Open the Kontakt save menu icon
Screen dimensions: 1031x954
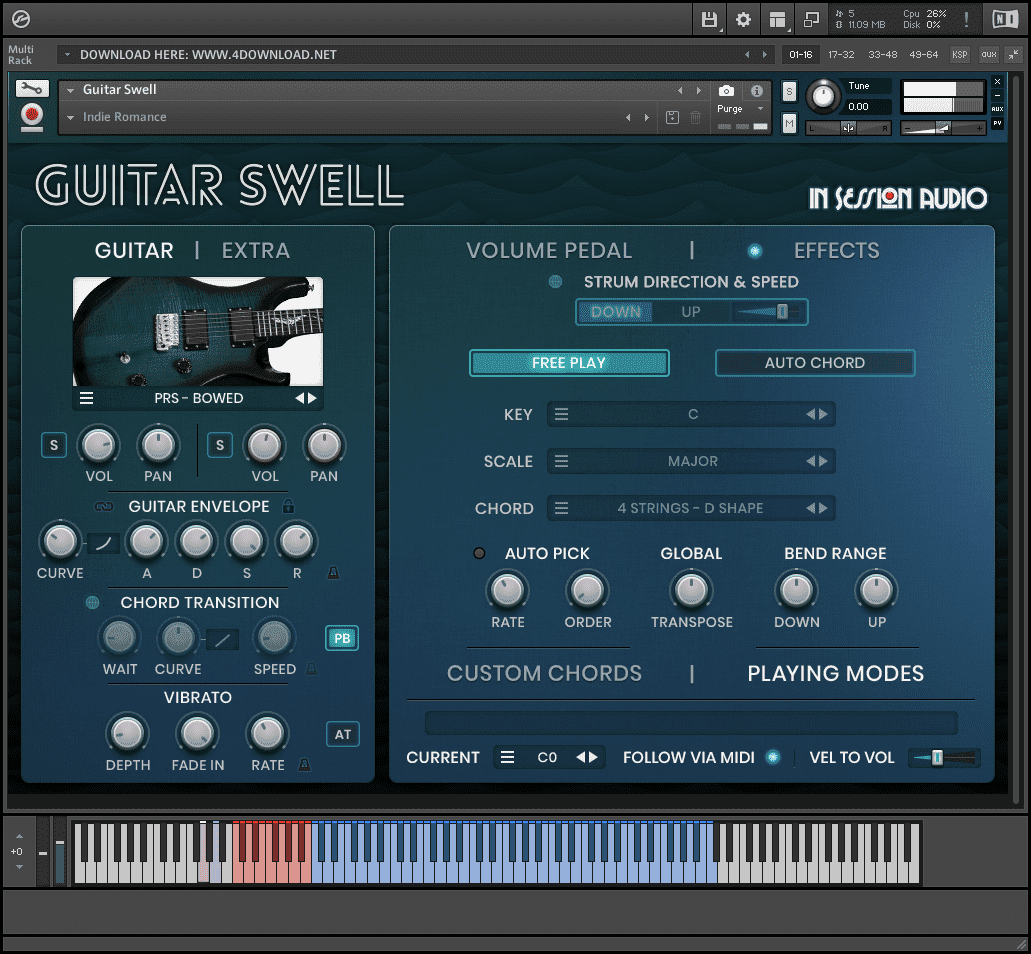709,20
